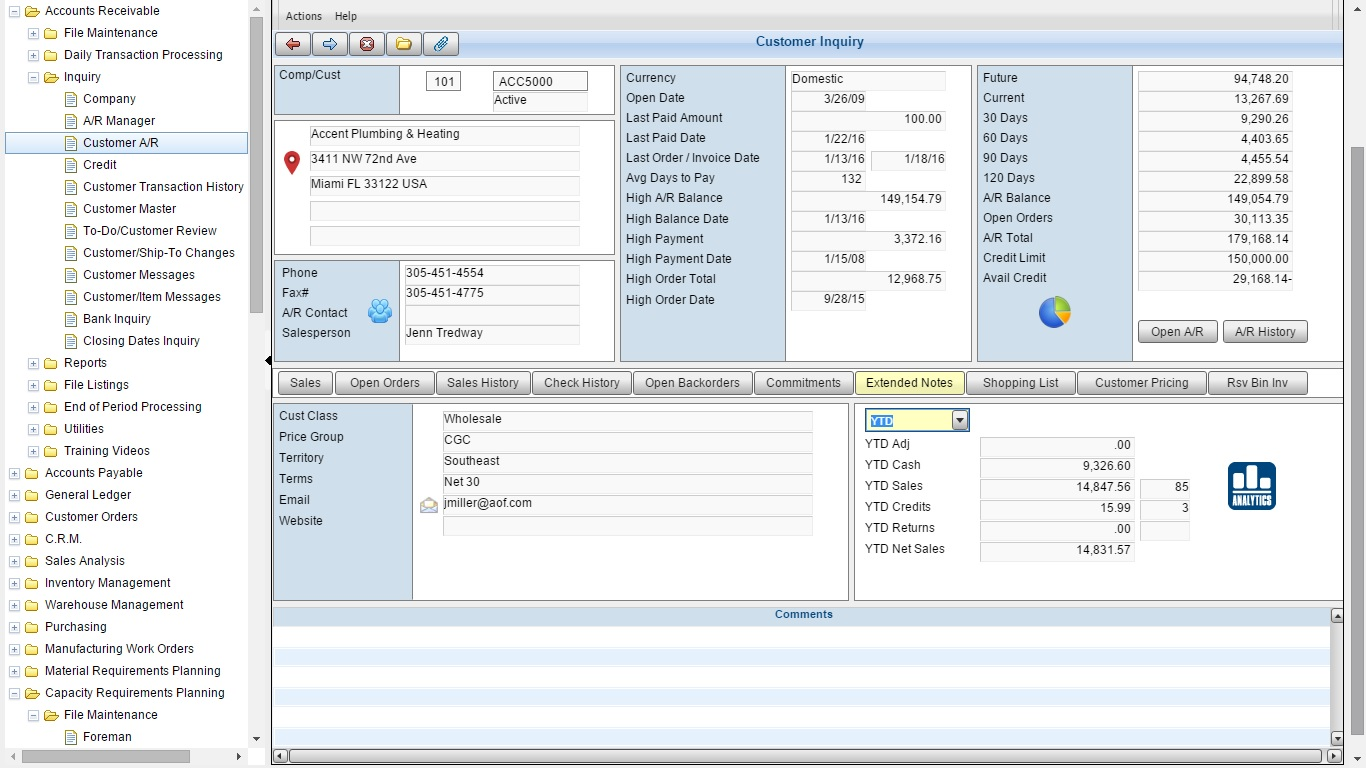Switch to the Sales History tab
1366x768 pixels.
(482, 383)
